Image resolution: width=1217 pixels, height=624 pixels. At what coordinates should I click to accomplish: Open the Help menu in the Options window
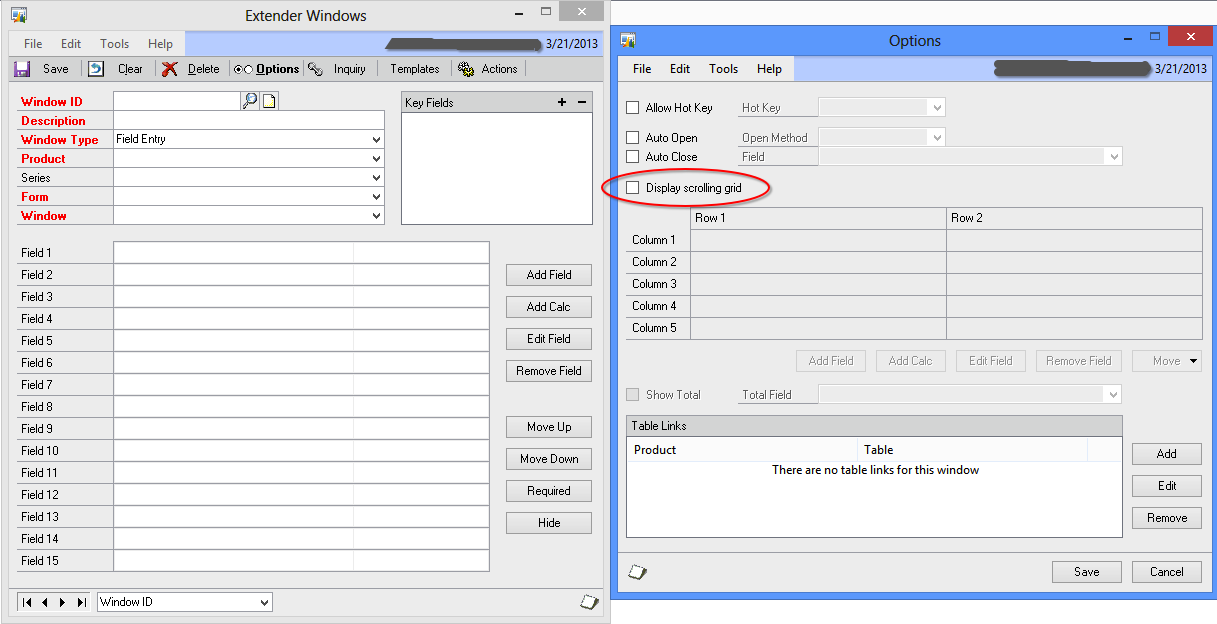pos(769,69)
